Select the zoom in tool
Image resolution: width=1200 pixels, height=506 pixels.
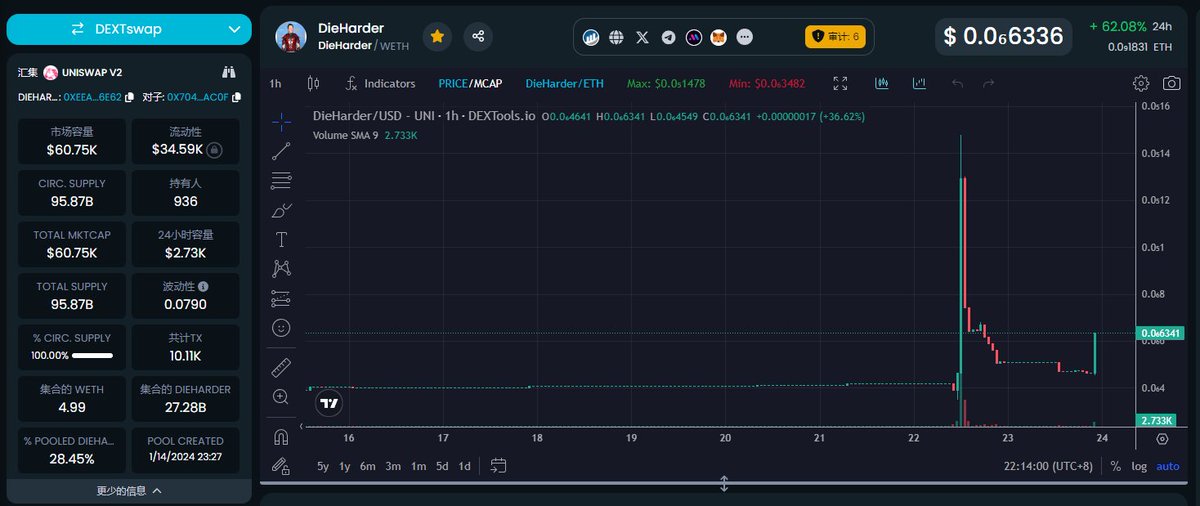coord(282,397)
